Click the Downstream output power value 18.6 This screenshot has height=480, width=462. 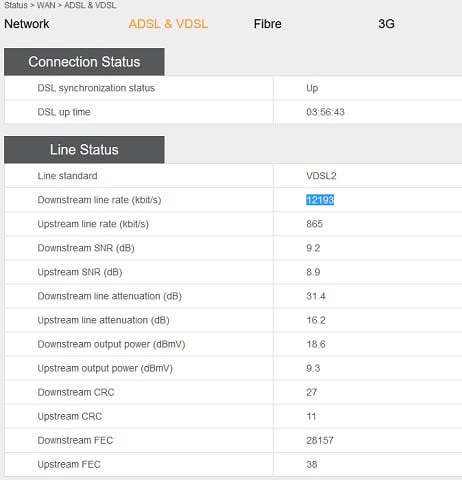[316, 344]
